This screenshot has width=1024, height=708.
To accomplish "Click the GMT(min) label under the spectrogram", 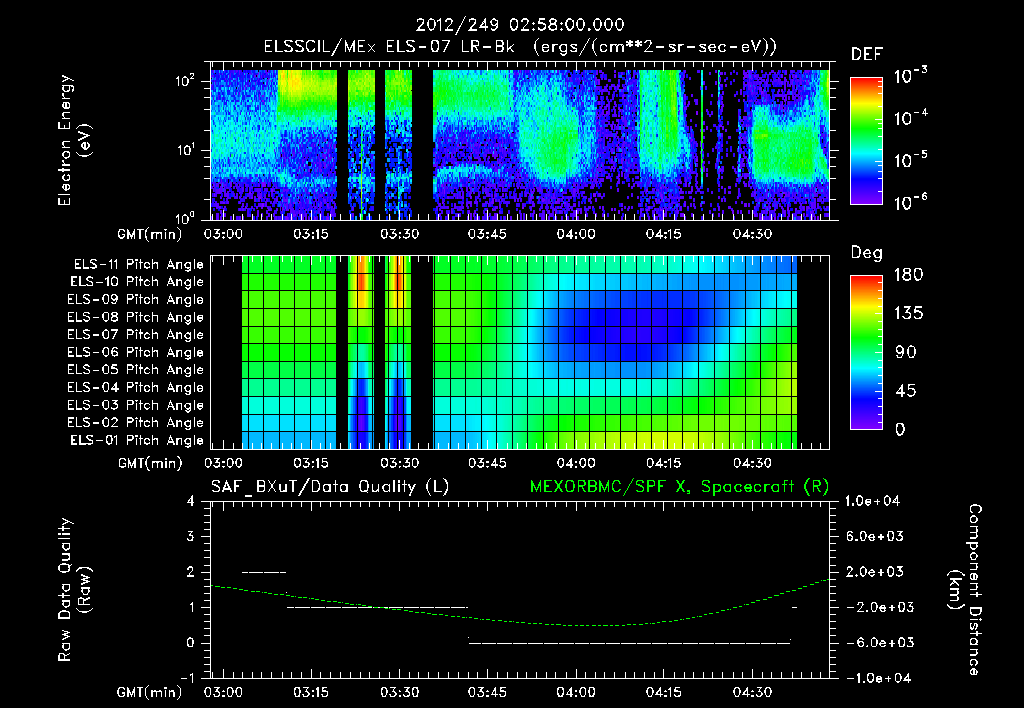I will coord(150,234).
